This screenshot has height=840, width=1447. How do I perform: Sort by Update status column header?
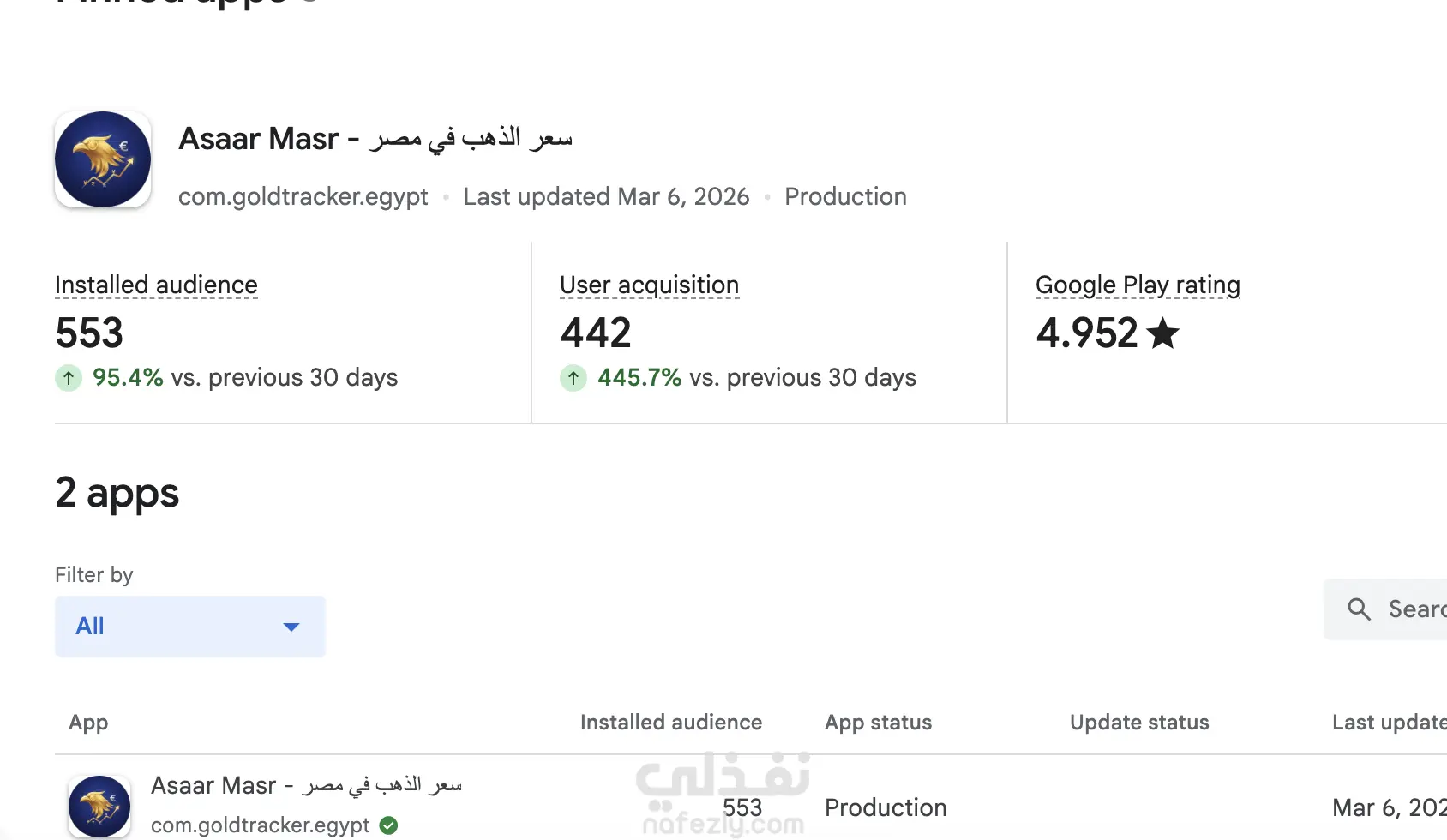1139,723
